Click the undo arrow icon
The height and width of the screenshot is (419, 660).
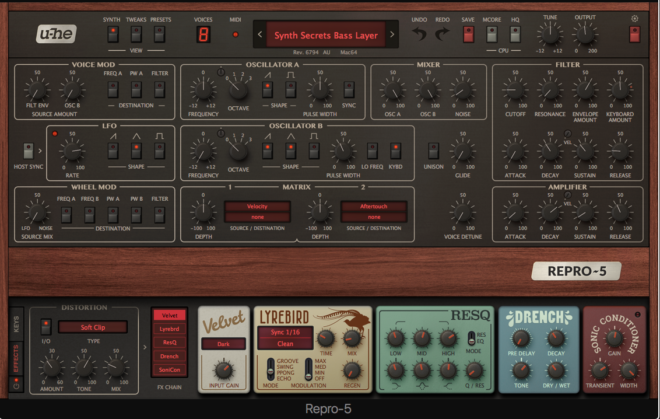click(419, 34)
